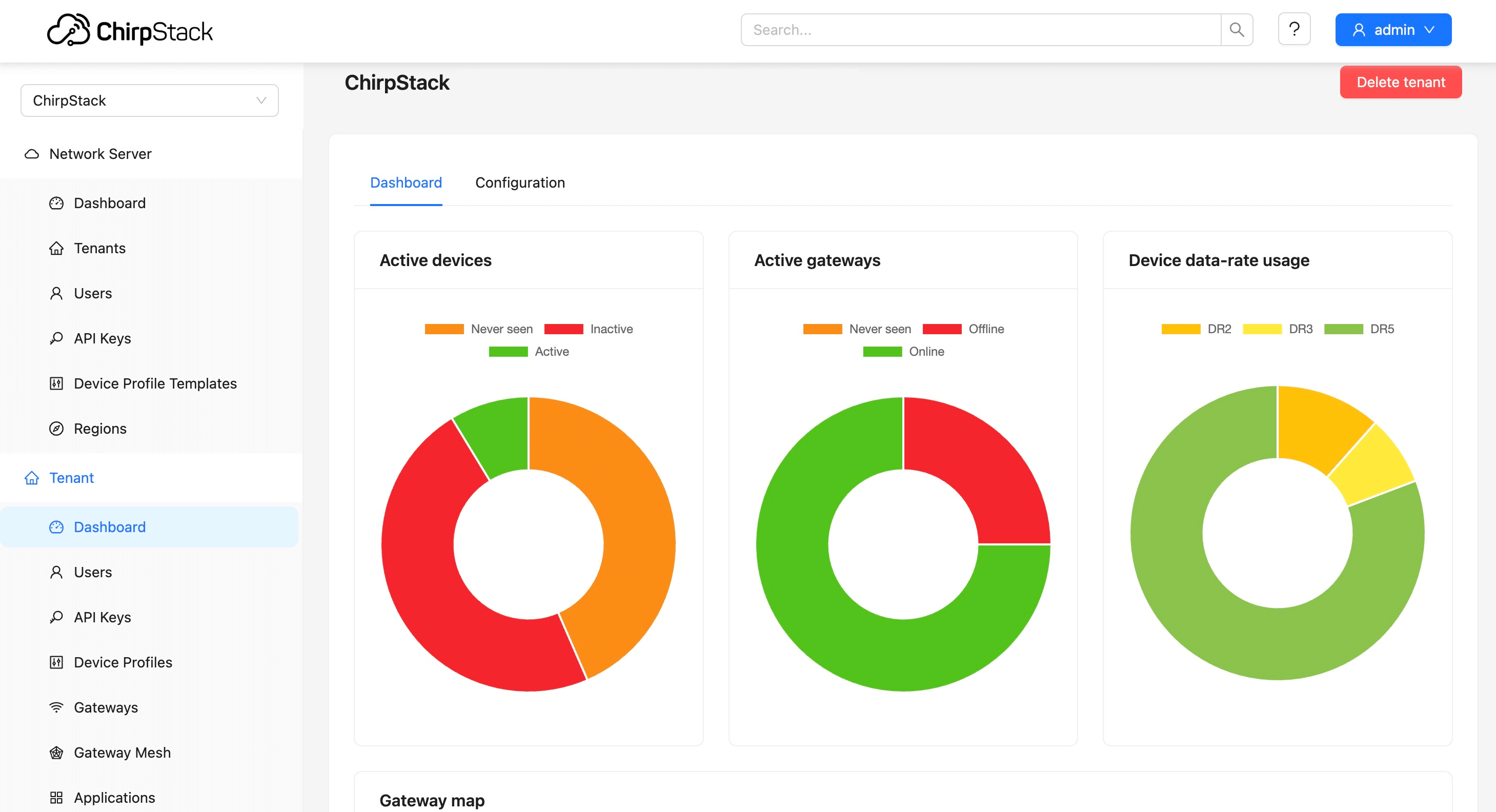Click the Applications grid icon
This screenshot has width=1496, height=812.
click(x=56, y=798)
